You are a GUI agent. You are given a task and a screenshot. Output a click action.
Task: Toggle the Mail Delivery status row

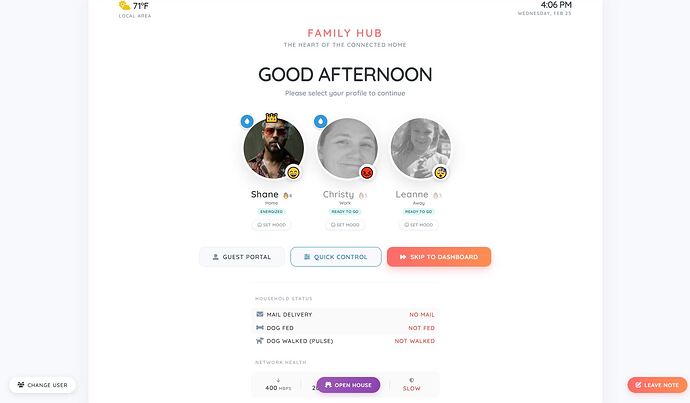click(345, 314)
